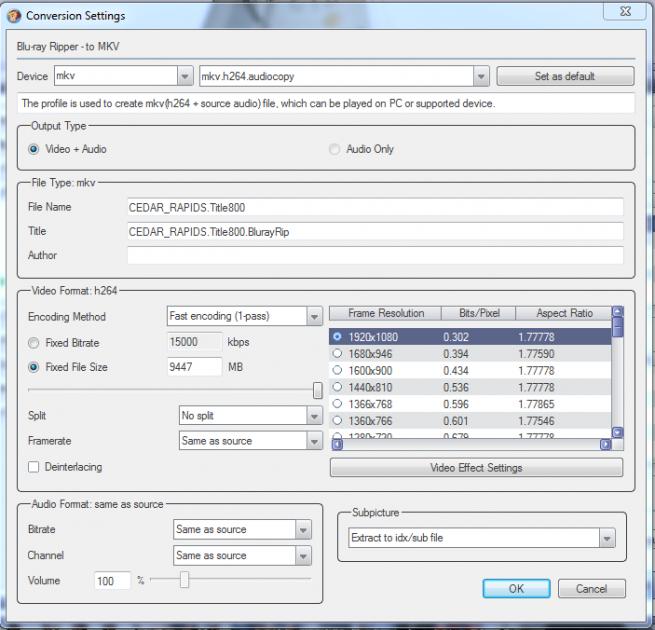Click the File Name input field
Viewport: 655px width, 630px height.
pos(375,207)
